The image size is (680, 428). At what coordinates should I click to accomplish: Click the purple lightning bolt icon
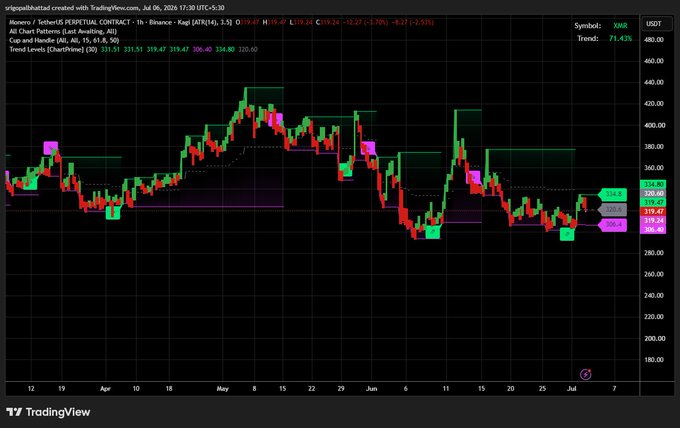click(x=585, y=374)
